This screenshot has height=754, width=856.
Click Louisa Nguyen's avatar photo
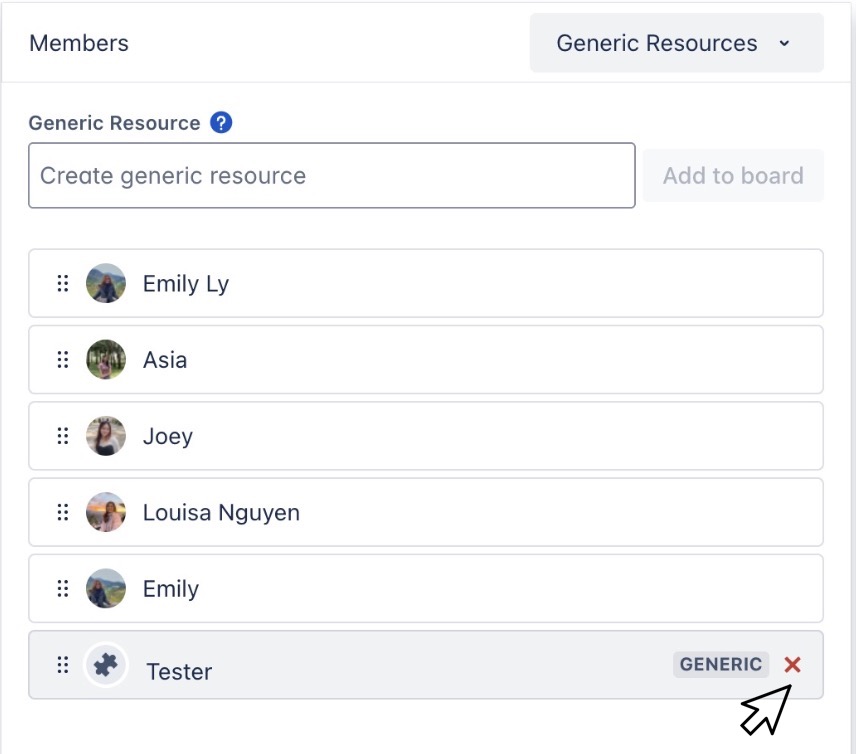(105, 512)
